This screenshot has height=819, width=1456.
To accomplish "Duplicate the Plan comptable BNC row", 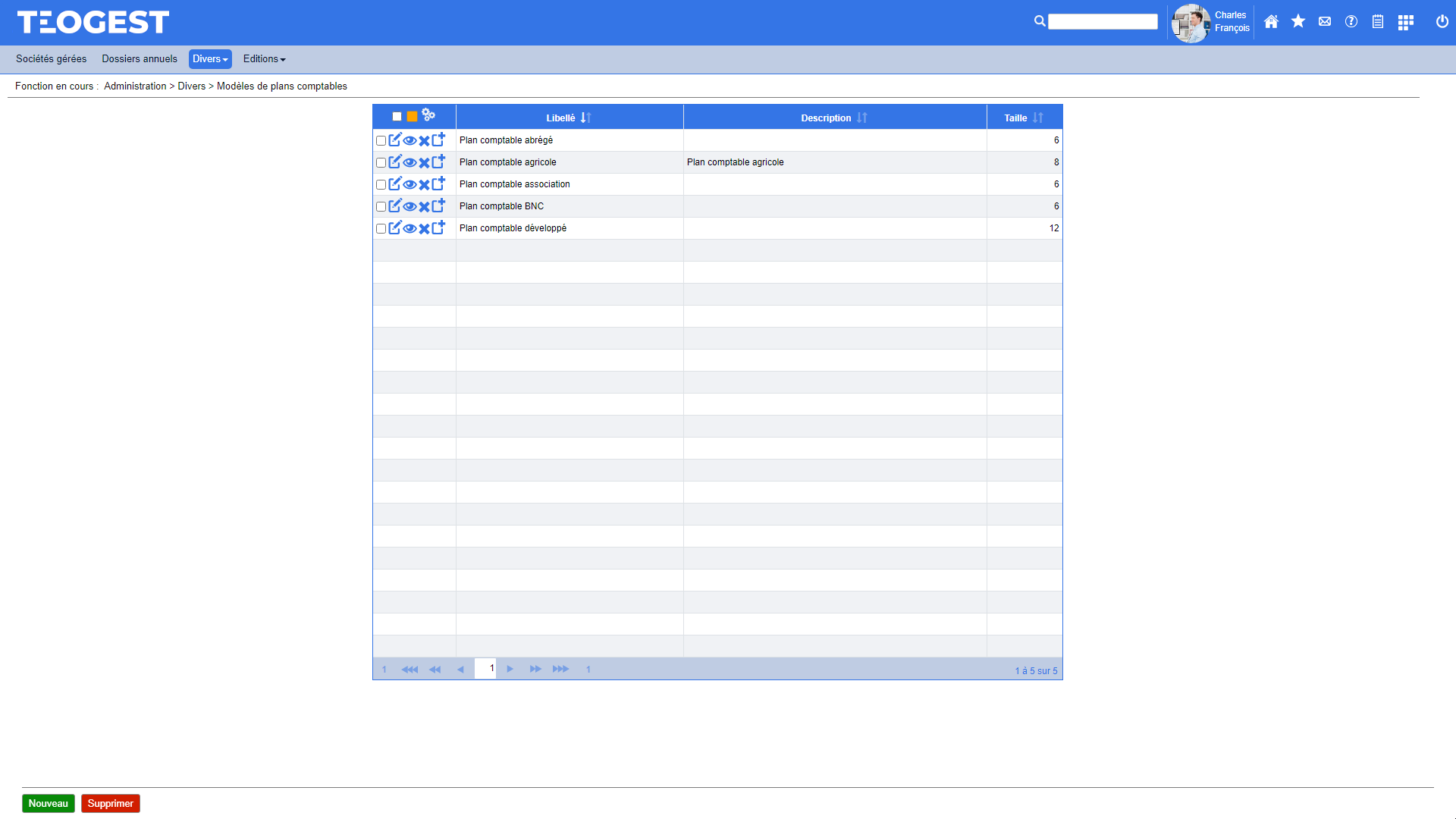I will [438, 206].
